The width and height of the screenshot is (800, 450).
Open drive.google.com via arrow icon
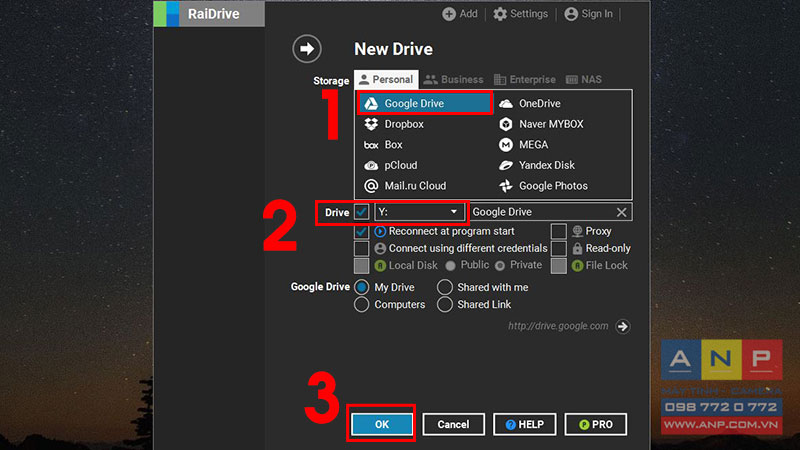pyautogui.click(x=622, y=327)
